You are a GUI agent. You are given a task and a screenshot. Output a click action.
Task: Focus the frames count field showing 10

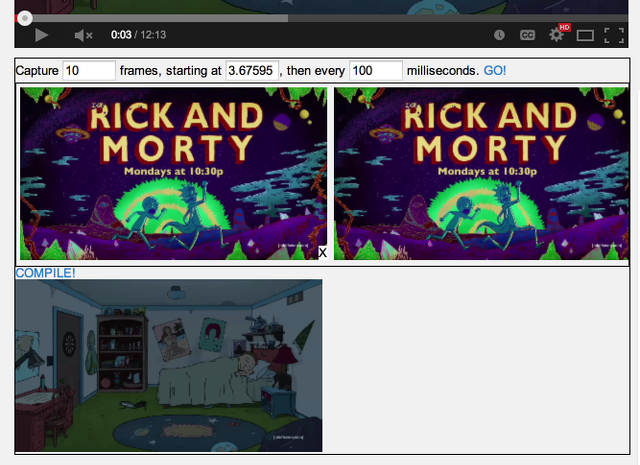[89, 71]
